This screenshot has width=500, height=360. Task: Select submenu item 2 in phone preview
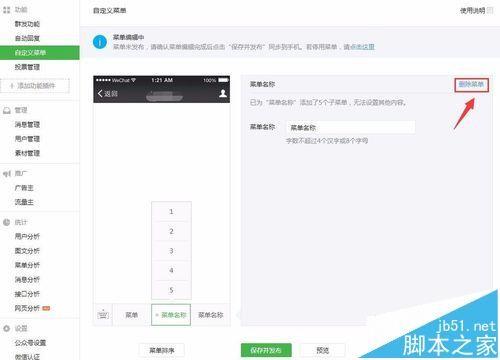click(x=171, y=231)
